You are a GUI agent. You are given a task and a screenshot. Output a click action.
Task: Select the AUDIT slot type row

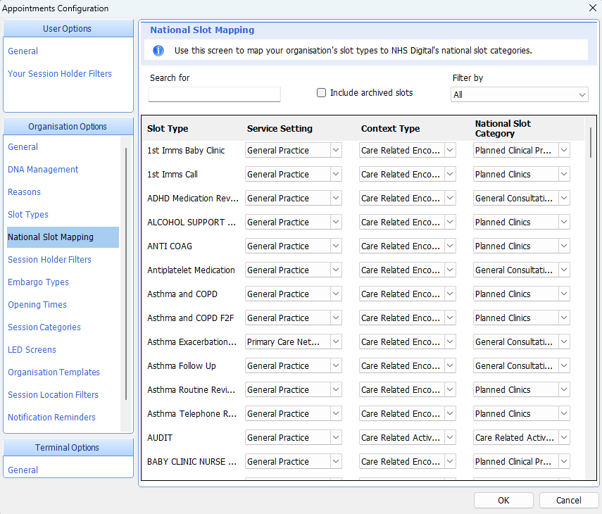[160, 438]
